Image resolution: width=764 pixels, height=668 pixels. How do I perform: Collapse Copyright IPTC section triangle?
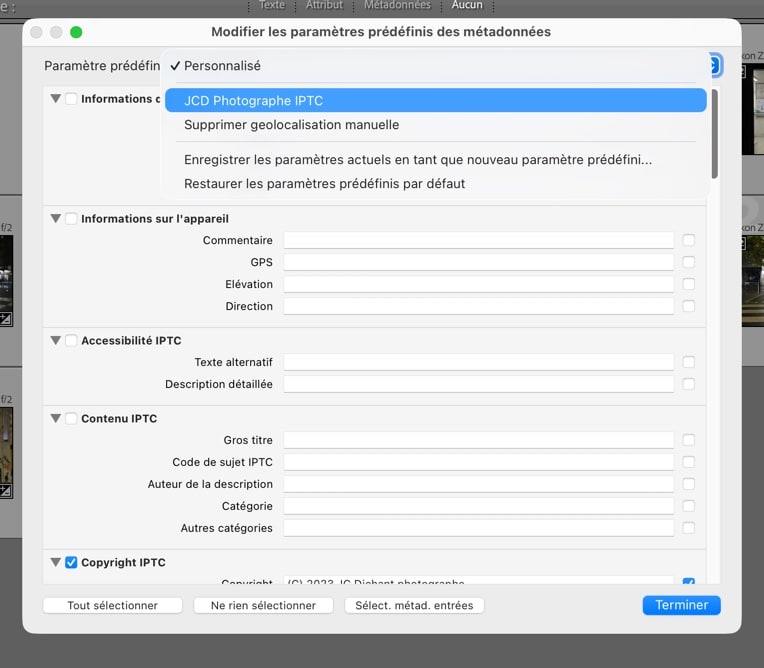pyautogui.click(x=56, y=562)
